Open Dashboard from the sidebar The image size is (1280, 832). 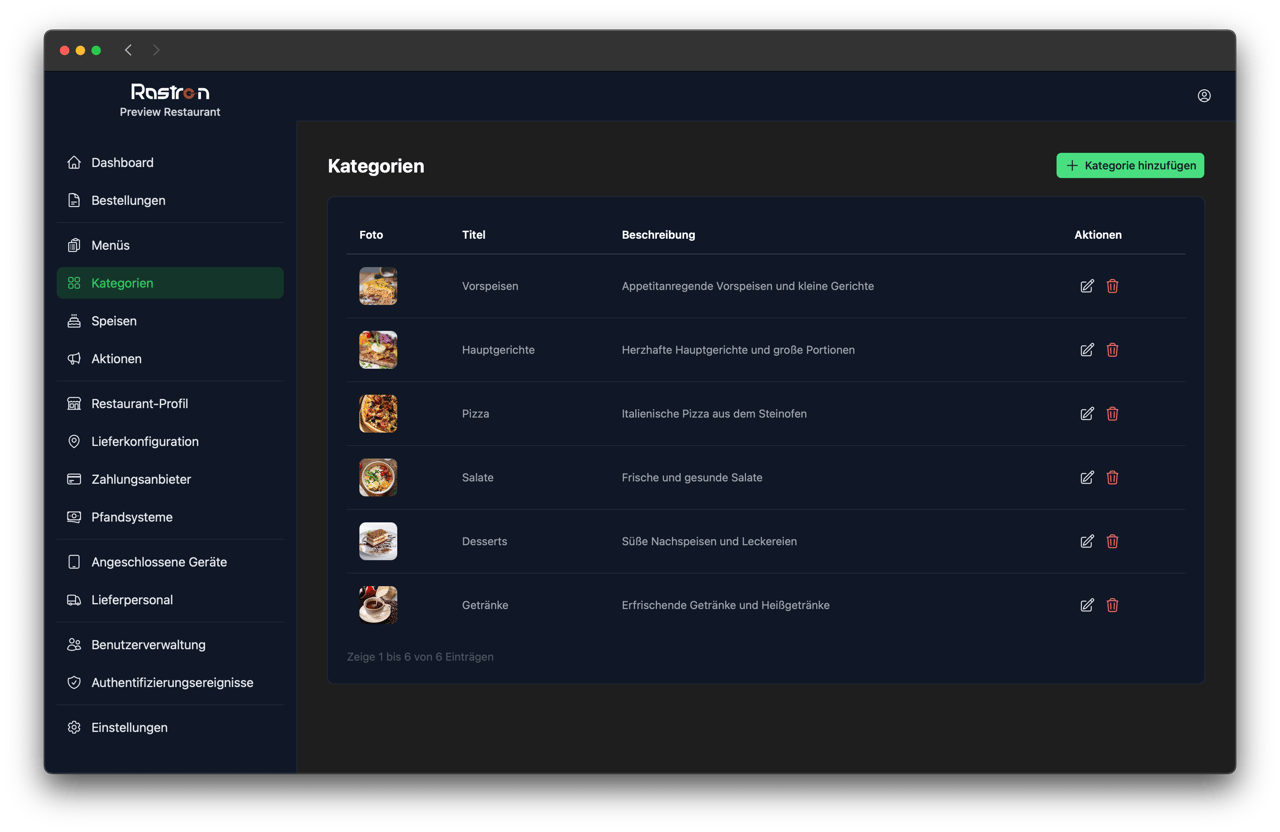(122, 163)
